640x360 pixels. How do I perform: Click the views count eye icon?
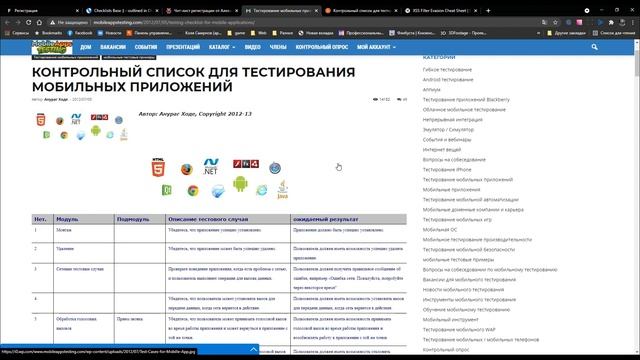click(x=375, y=99)
